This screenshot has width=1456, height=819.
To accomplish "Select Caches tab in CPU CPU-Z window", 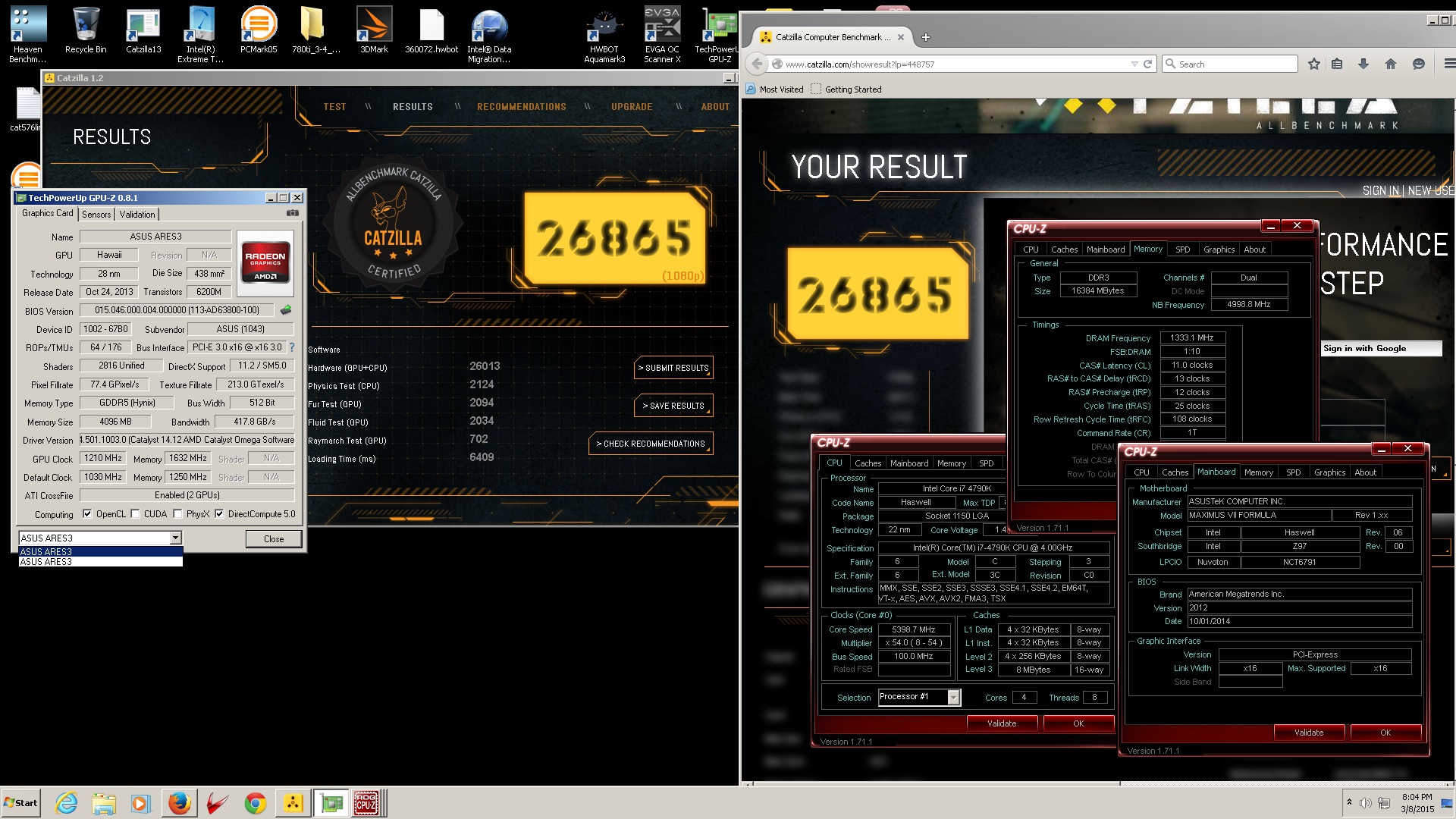I will click(868, 463).
